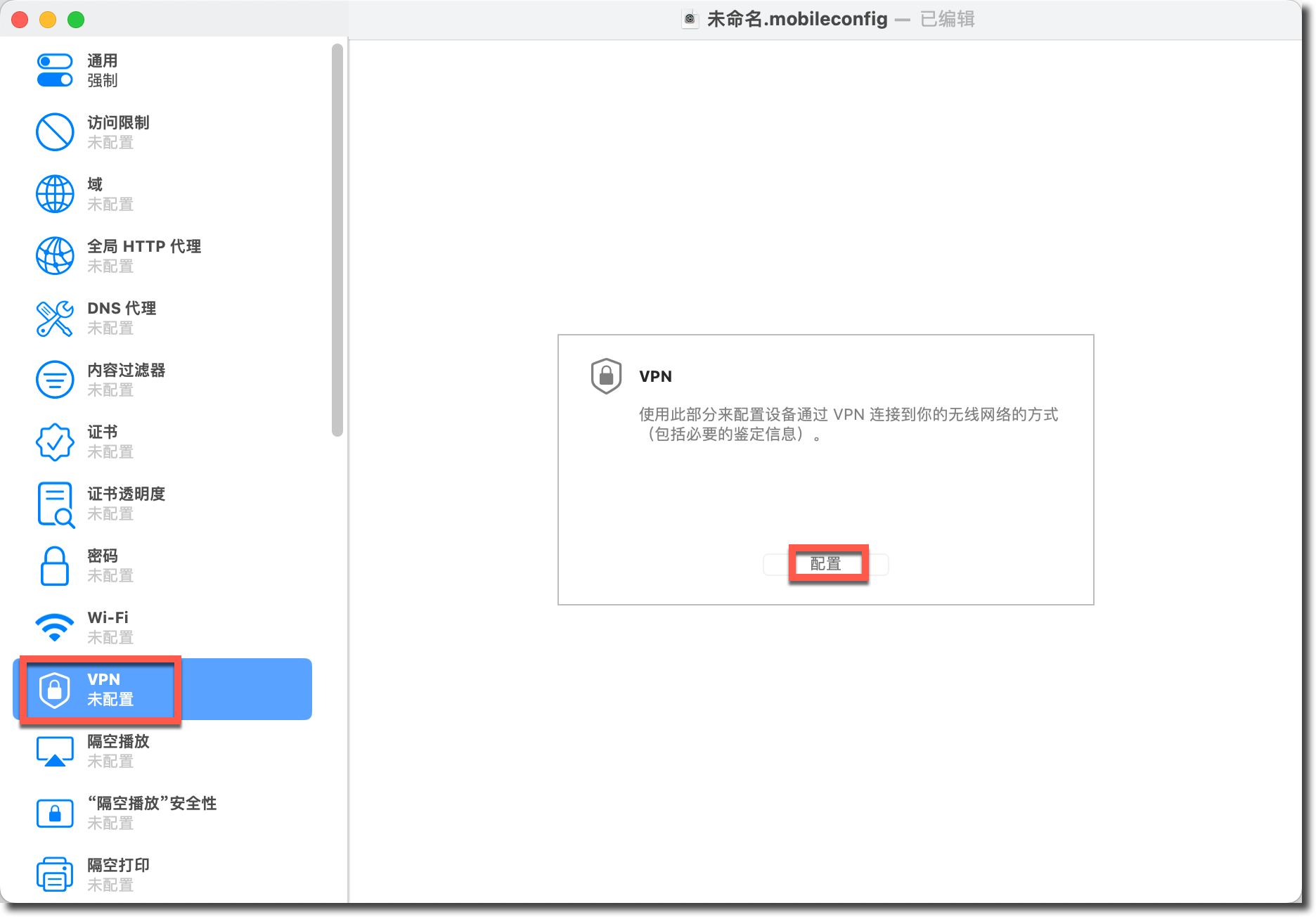Screen dimensions: 1316x917
Task: Select the 通用 payload row label
Action: (103, 60)
